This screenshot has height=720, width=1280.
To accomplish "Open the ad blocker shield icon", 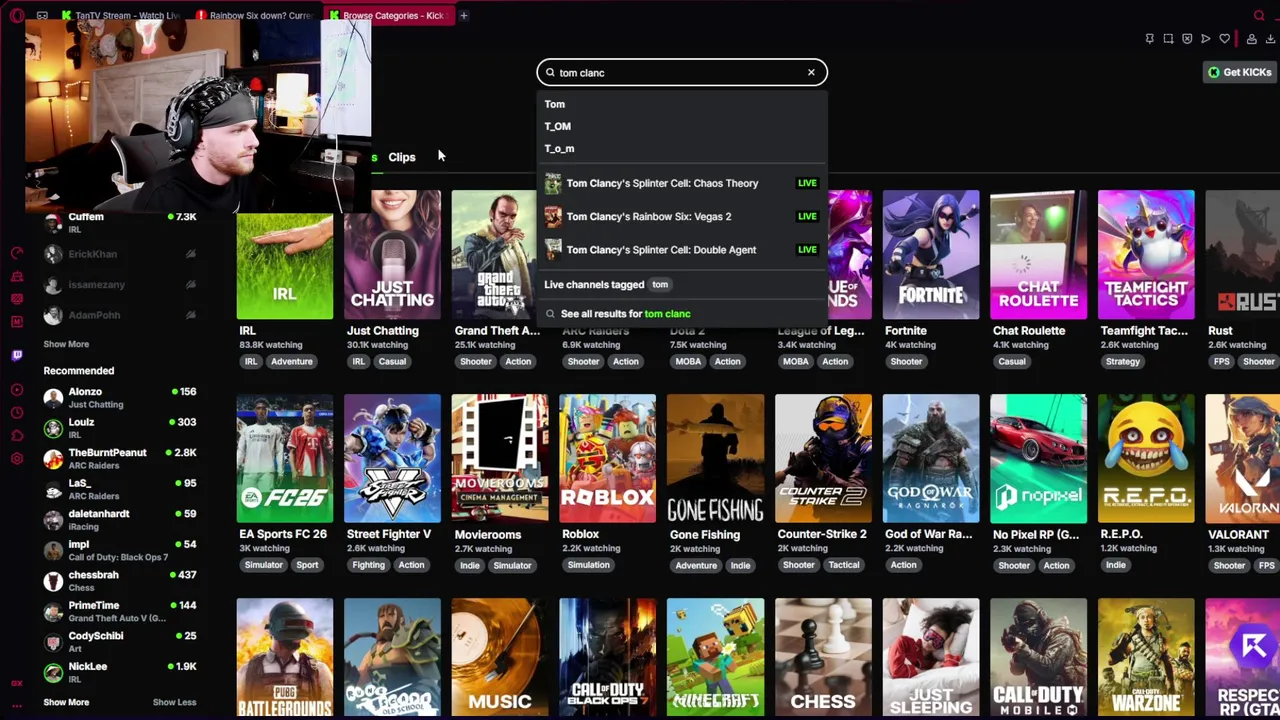I will 1187,39.
